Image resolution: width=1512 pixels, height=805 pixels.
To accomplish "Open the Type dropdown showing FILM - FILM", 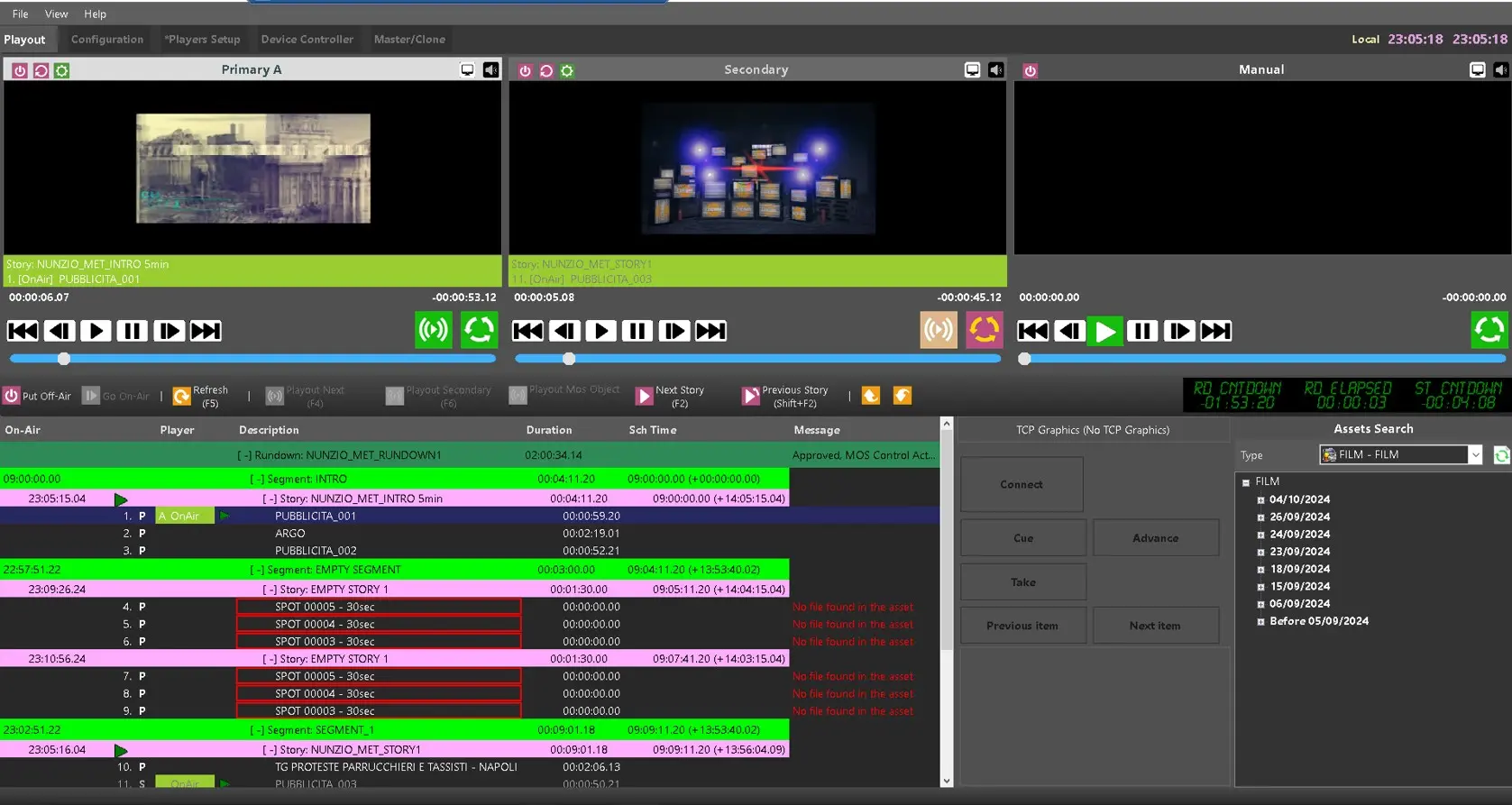I will (x=1475, y=455).
